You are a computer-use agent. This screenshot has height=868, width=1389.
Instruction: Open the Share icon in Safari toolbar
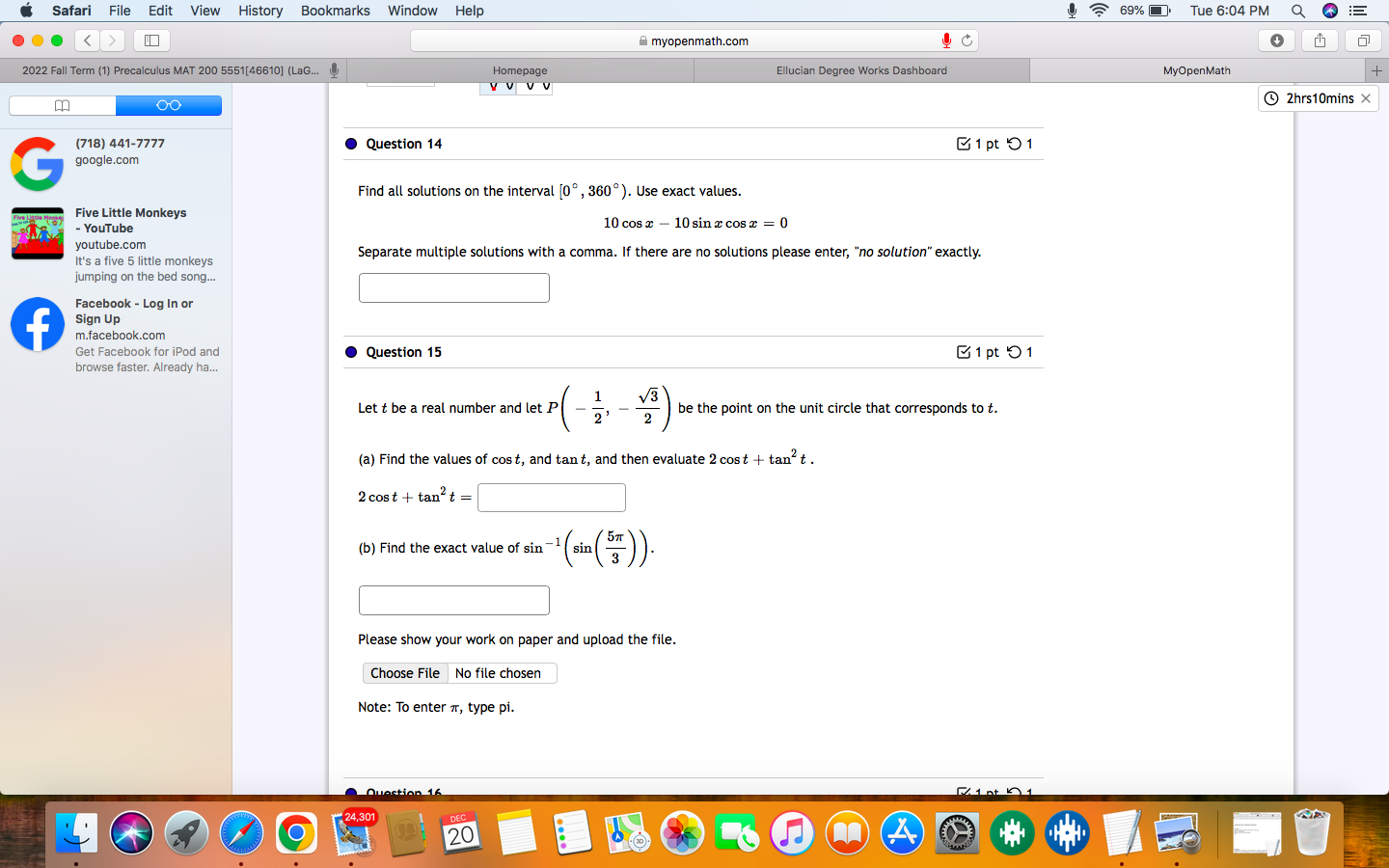click(1320, 40)
